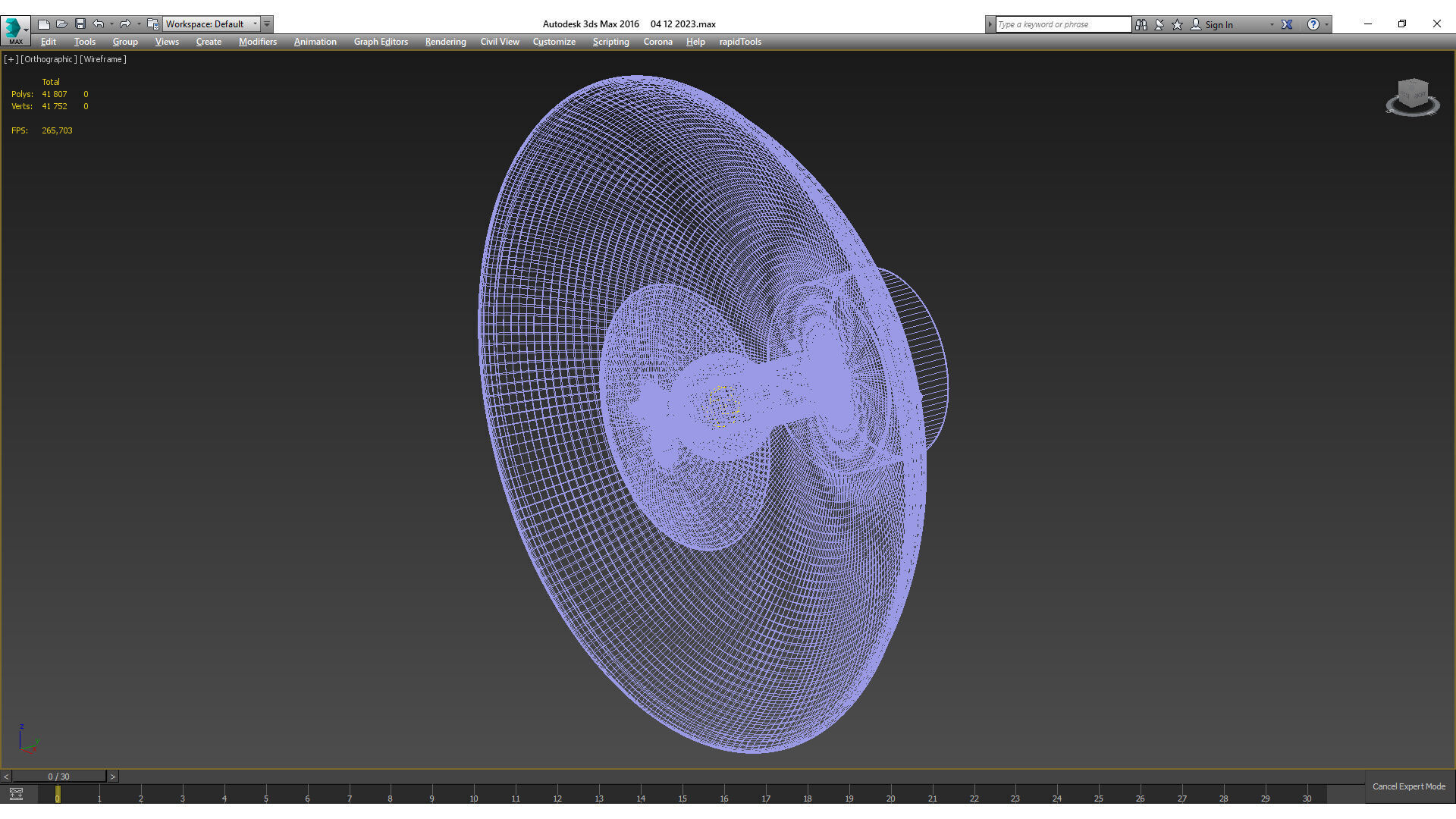Click Cancel Expert Mode button
This screenshot has width=1456, height=819.
click(1408, 786)
